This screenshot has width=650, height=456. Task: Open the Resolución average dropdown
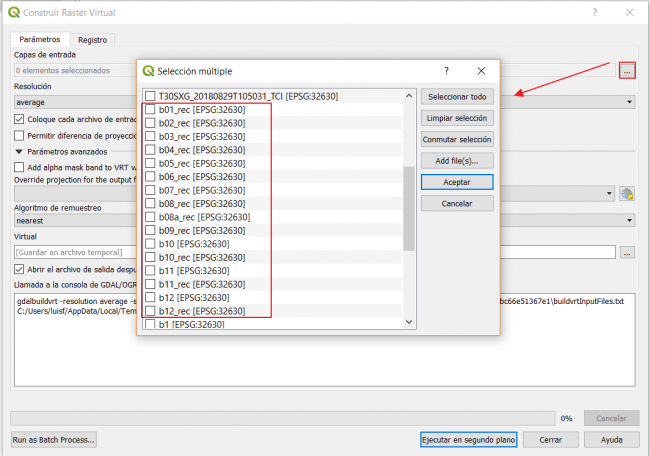tap(629, 102)
